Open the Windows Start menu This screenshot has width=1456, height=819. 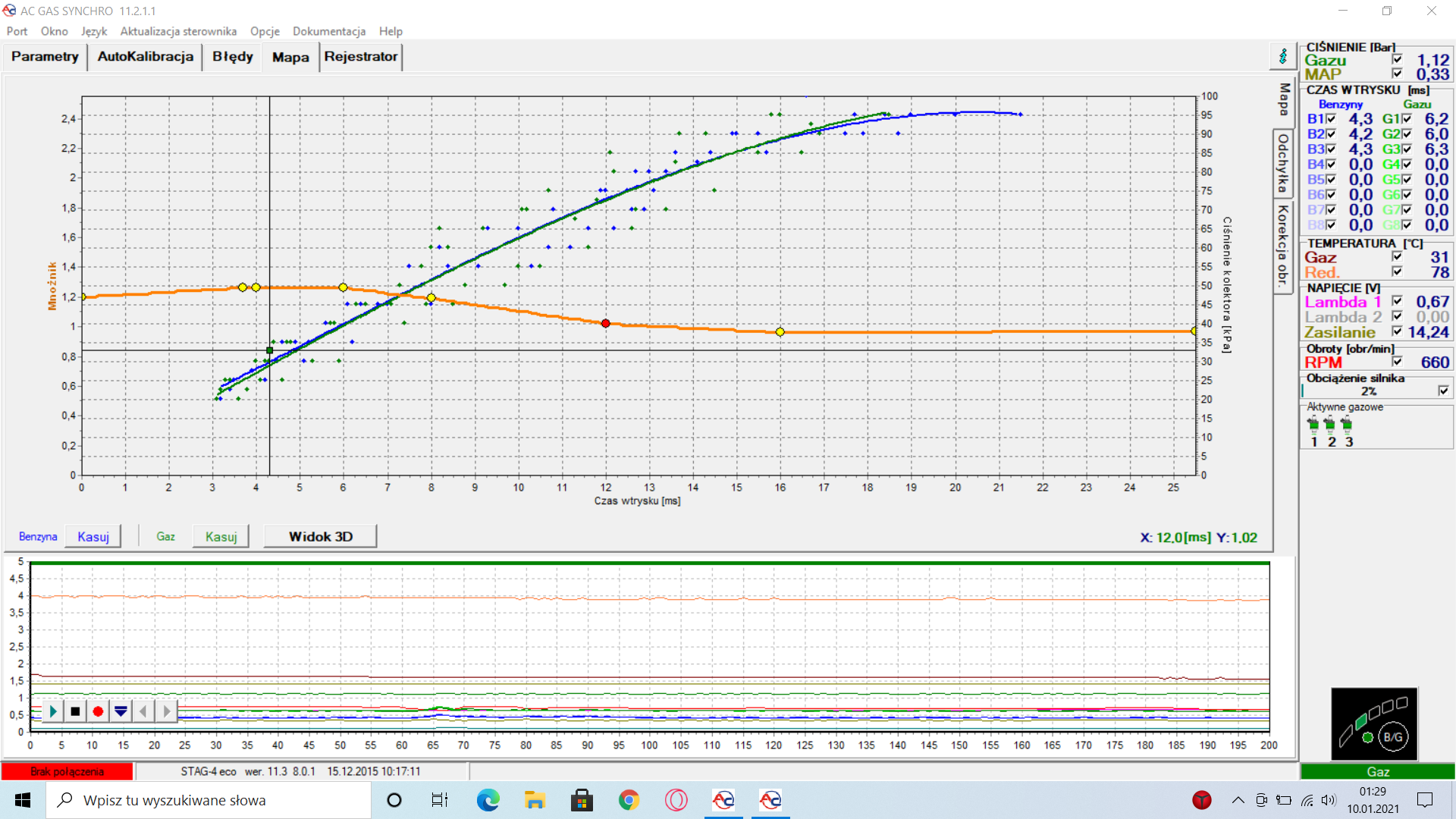point(23,800)
